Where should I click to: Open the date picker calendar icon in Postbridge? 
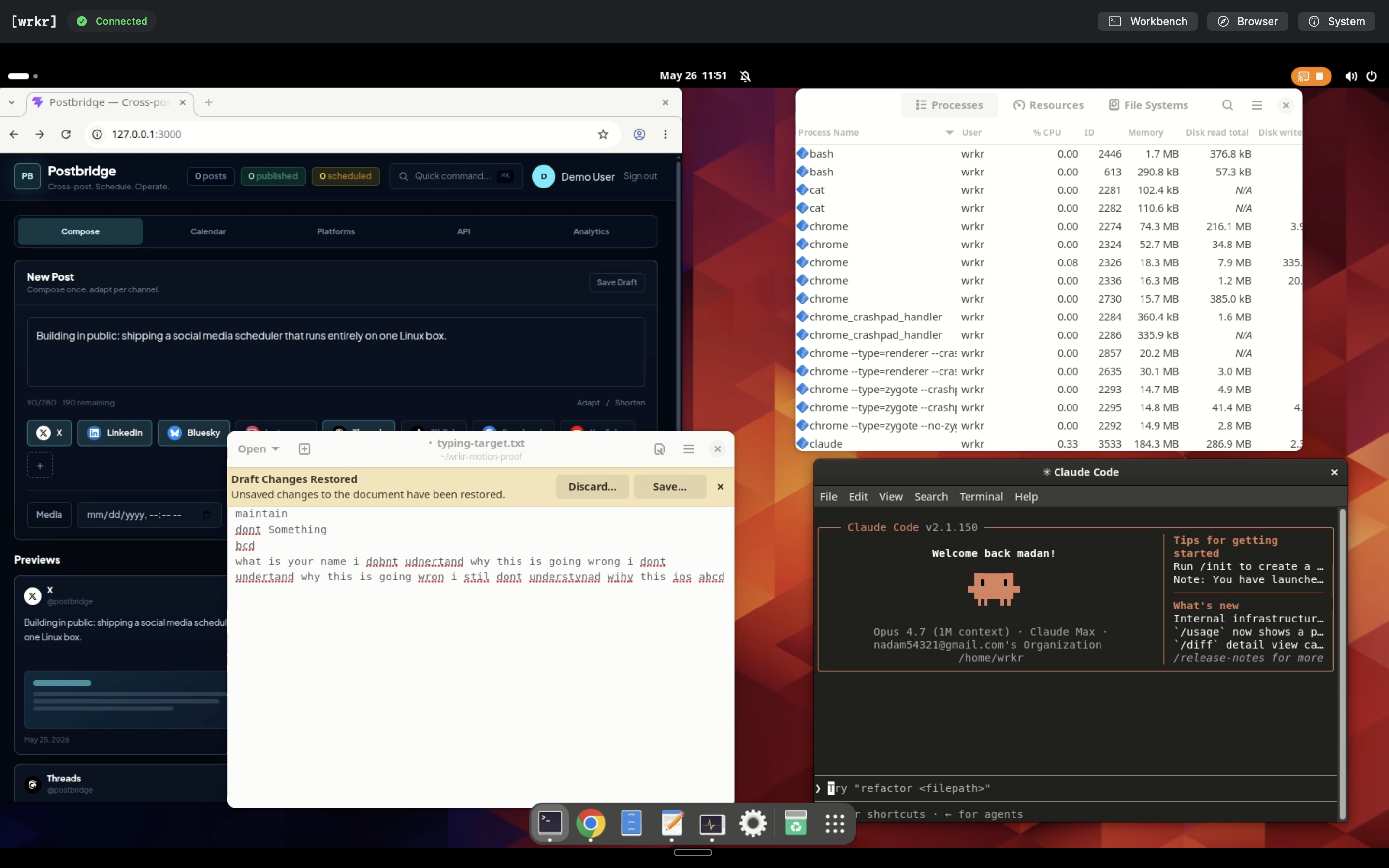[207, 514]
